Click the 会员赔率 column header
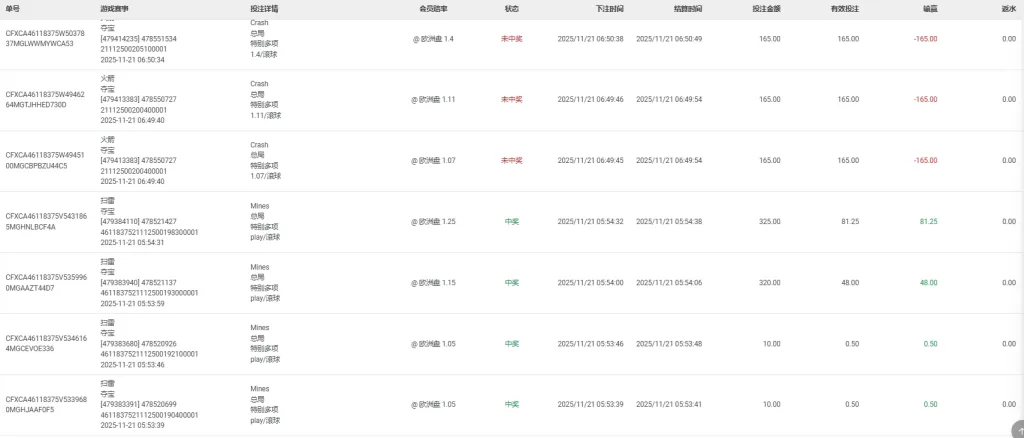This screenshot has height=438, width=1024. pos(433,8)
